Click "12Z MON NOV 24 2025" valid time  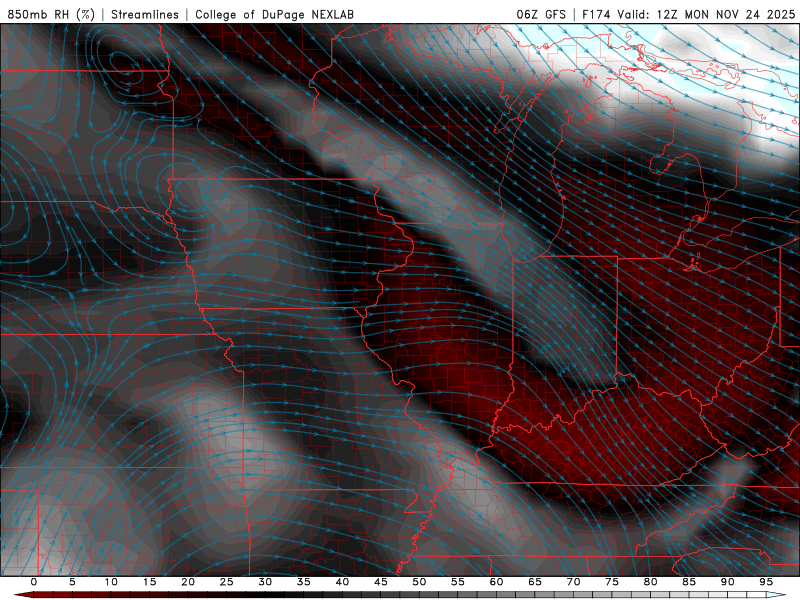(726, 14)
